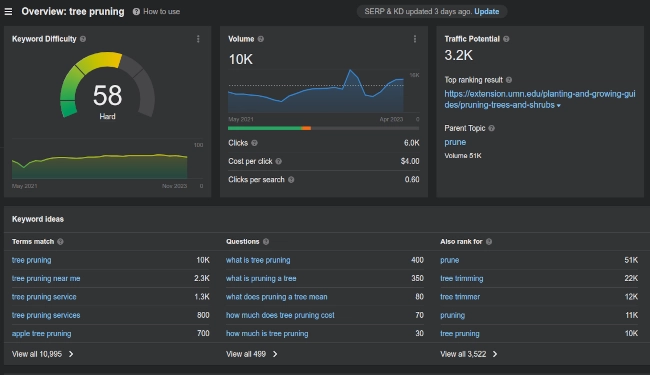Open the Keyword Difficulty card options menu
This screenshot has height=375, width=650.
click(x=198, y=39)
